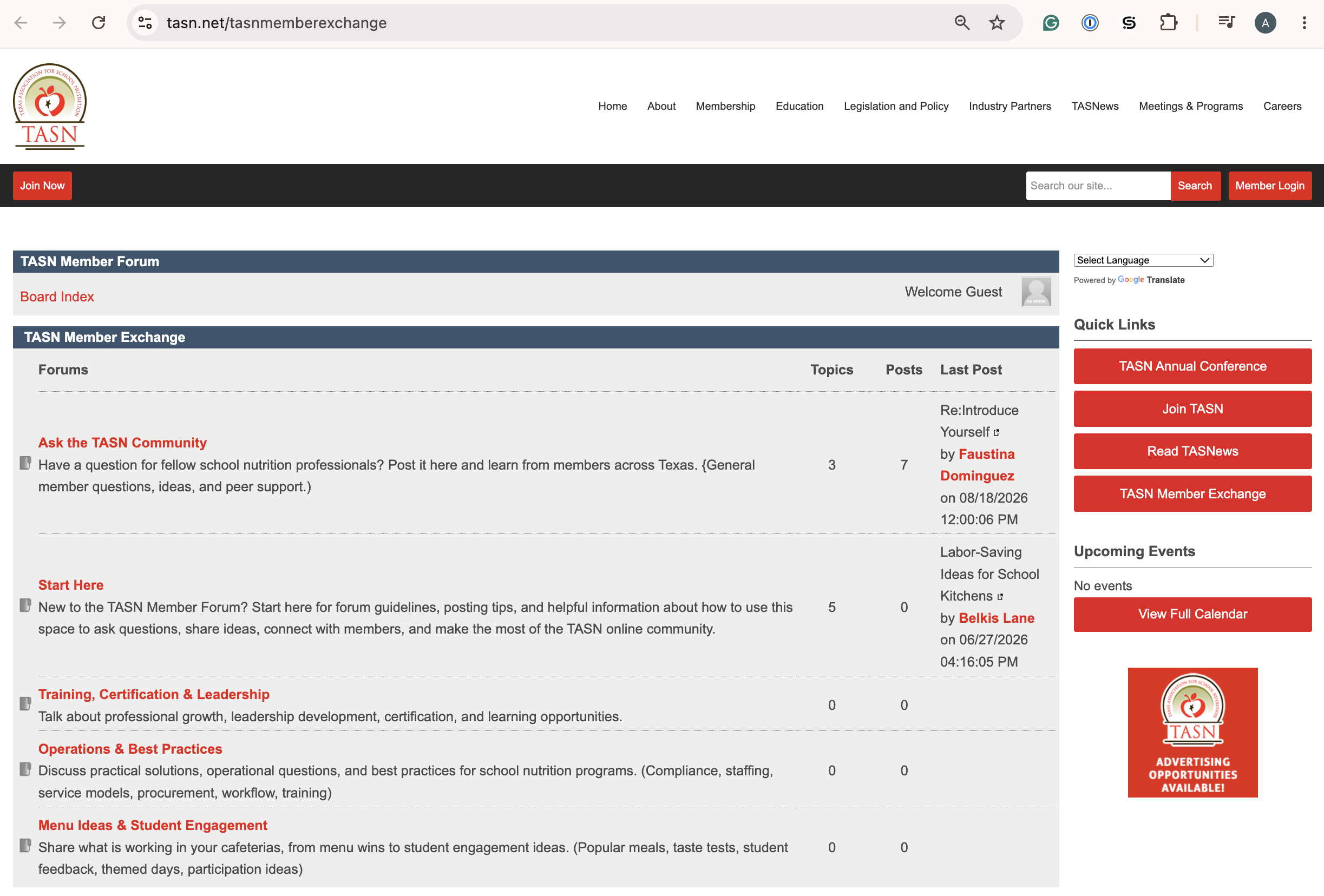Open Faustina Dominguez's profile link
The width and height of the screenshot is (1324, 896).
(x=978, y=465)
